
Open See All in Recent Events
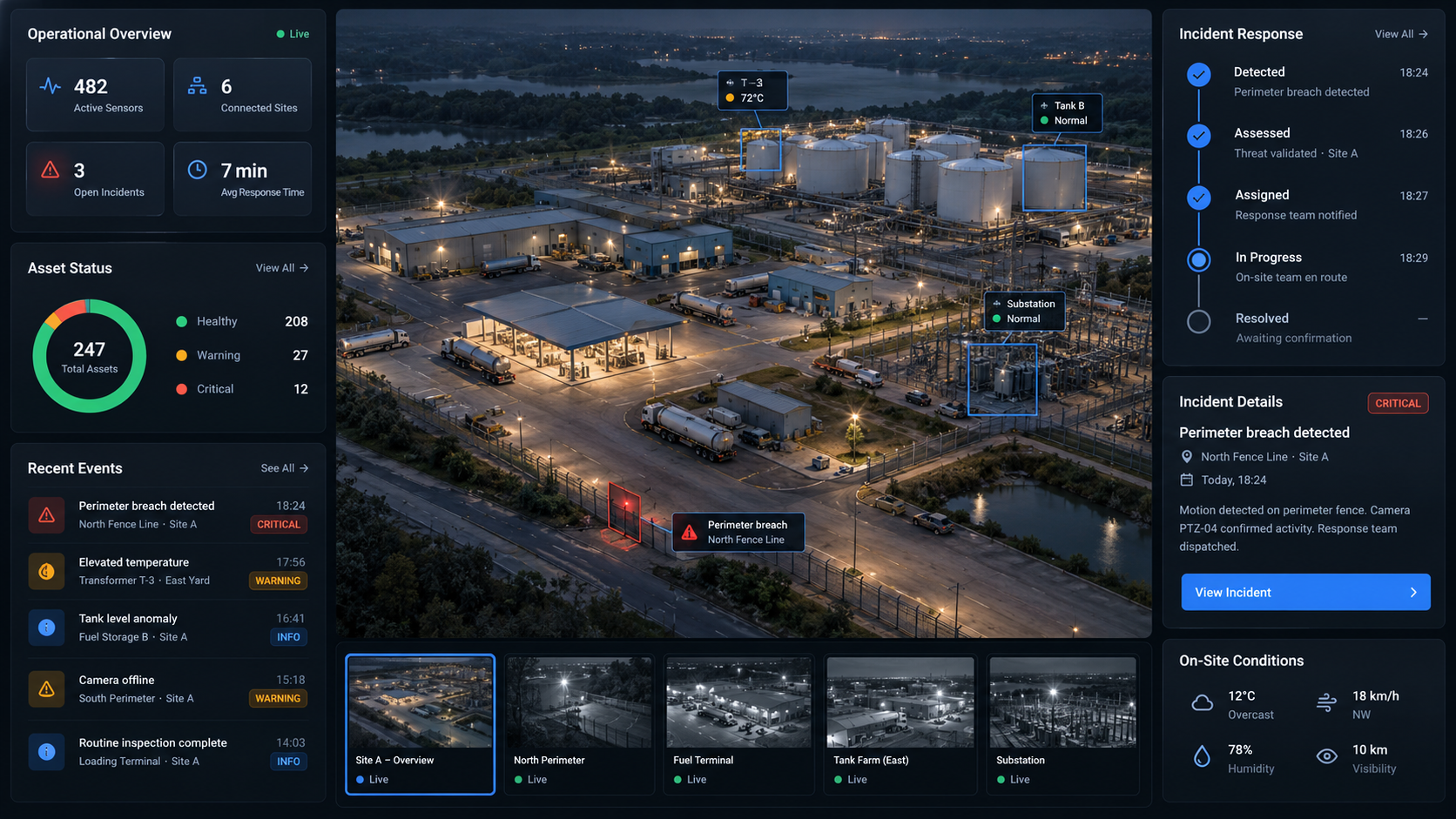(x=285, y=468)
